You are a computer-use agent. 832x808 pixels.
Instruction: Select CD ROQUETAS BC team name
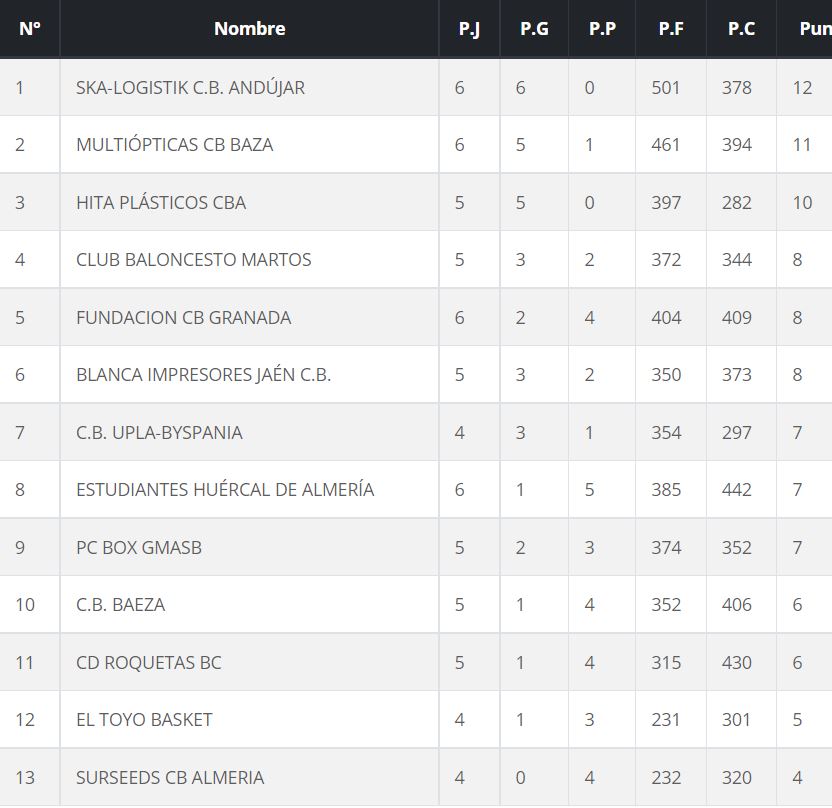(148, 662)
